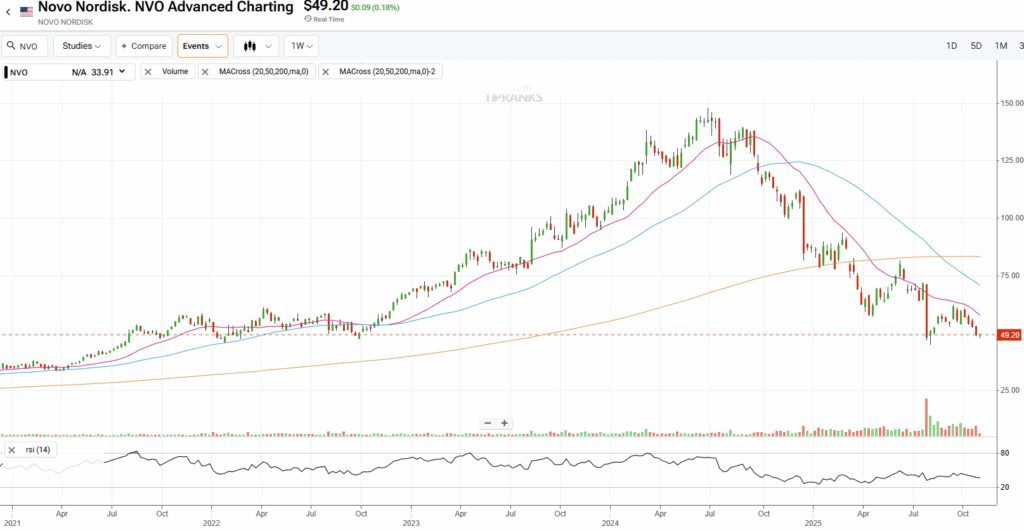Expand the Events dropdown
This screenshot has height=531, width=1024.
202,46
